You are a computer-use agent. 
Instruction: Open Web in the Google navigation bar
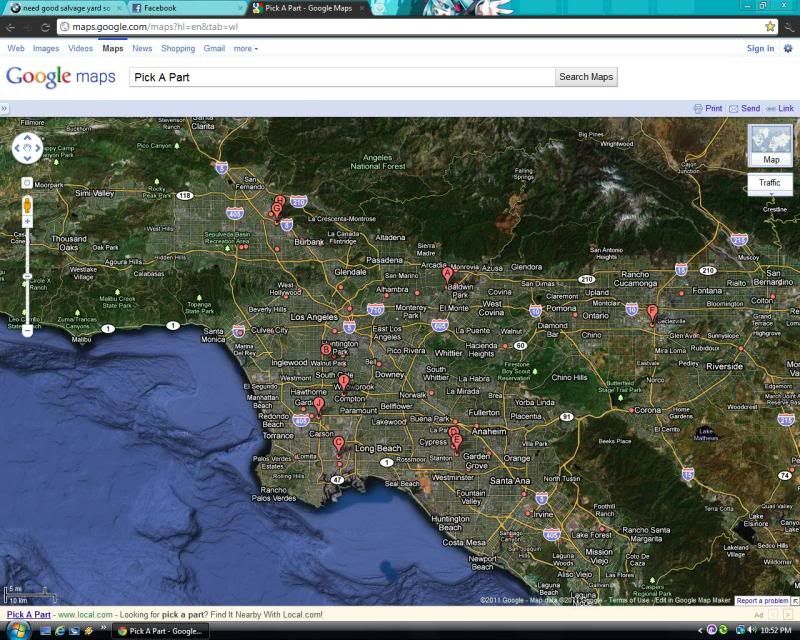[x=16, y=48]
